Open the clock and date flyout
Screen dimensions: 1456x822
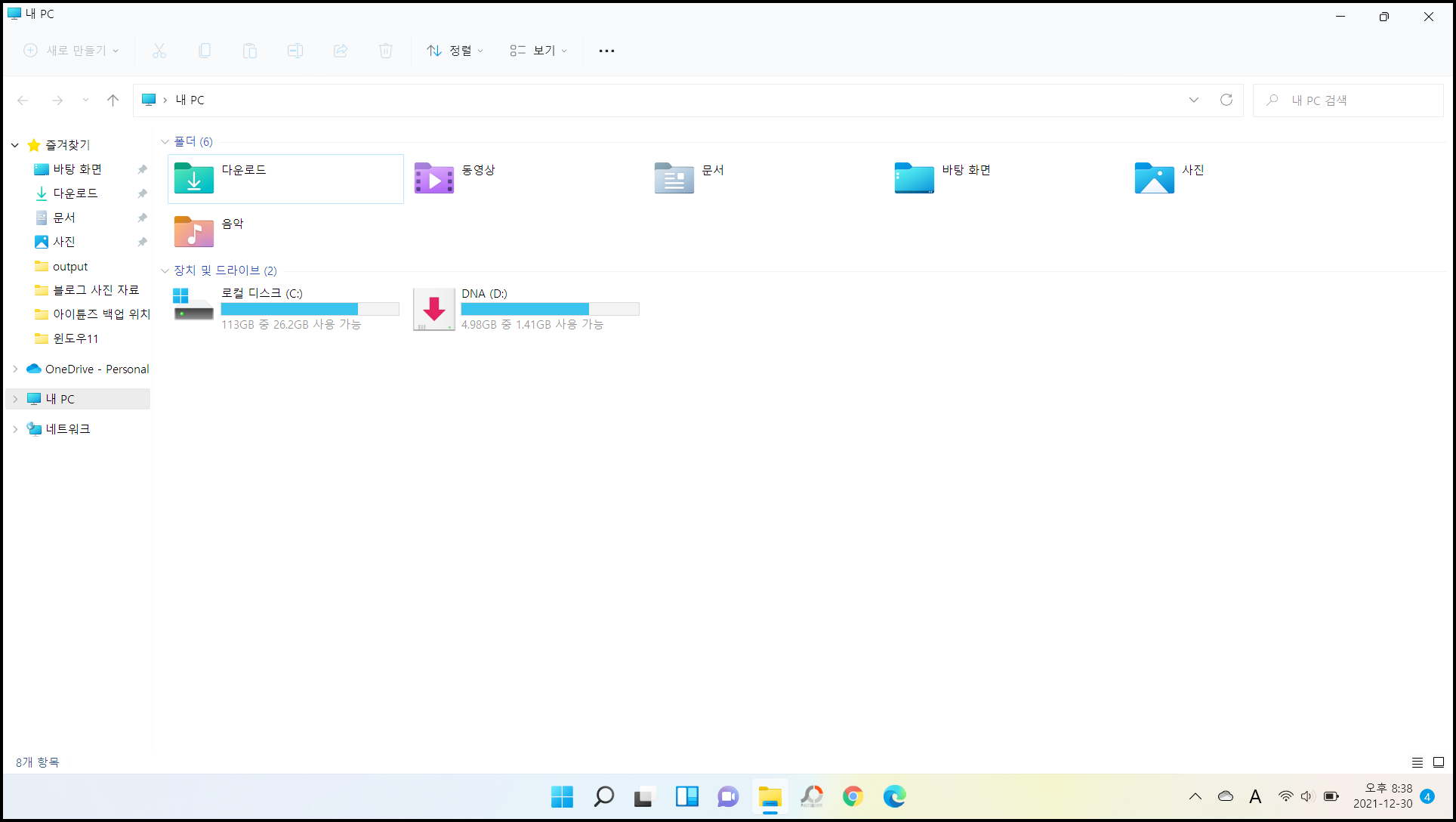pos(1384,796)
